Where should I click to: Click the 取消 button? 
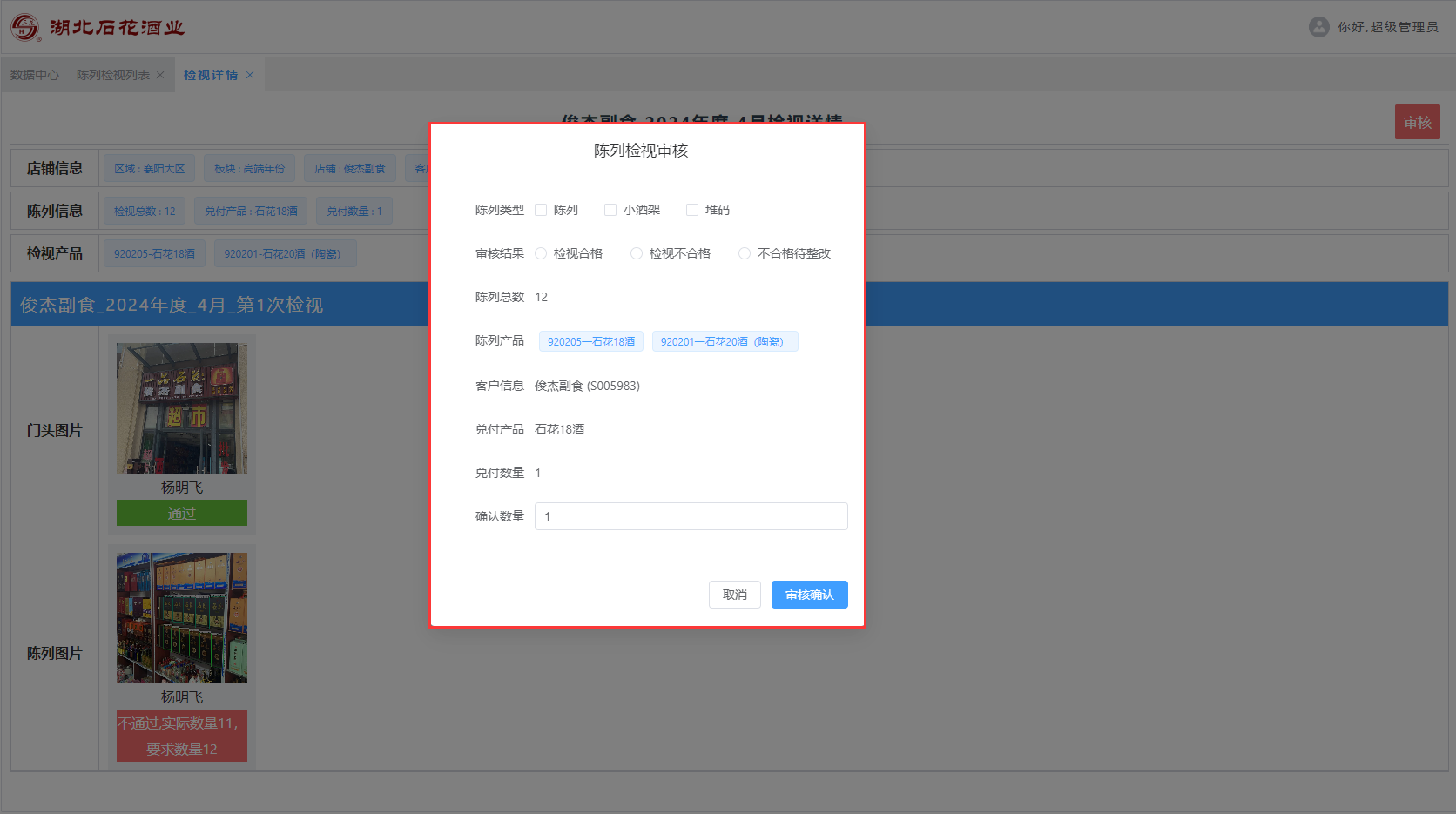[735, 595]
